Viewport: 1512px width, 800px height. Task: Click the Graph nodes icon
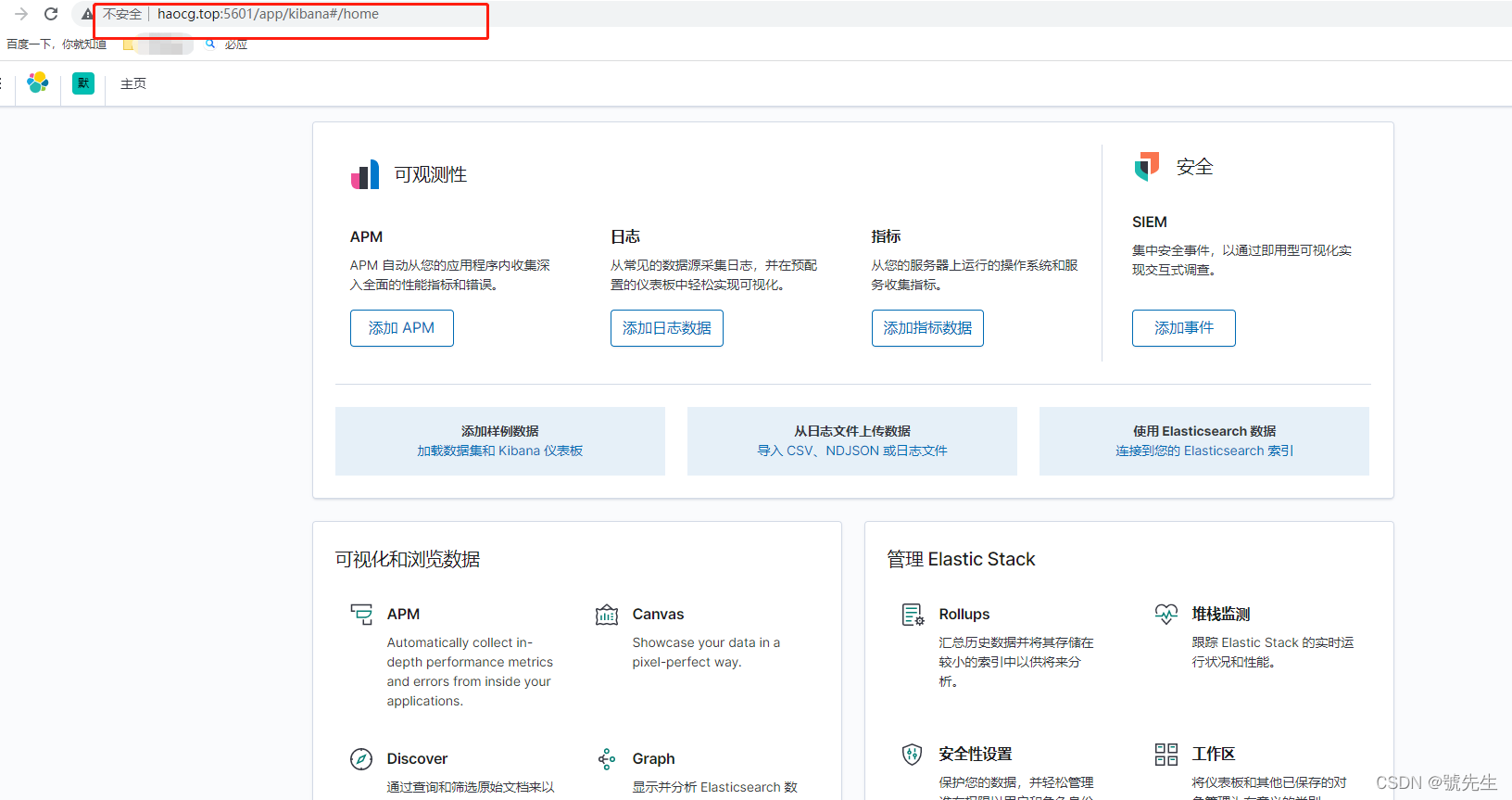pyautogui.click(x=607, y=758)
